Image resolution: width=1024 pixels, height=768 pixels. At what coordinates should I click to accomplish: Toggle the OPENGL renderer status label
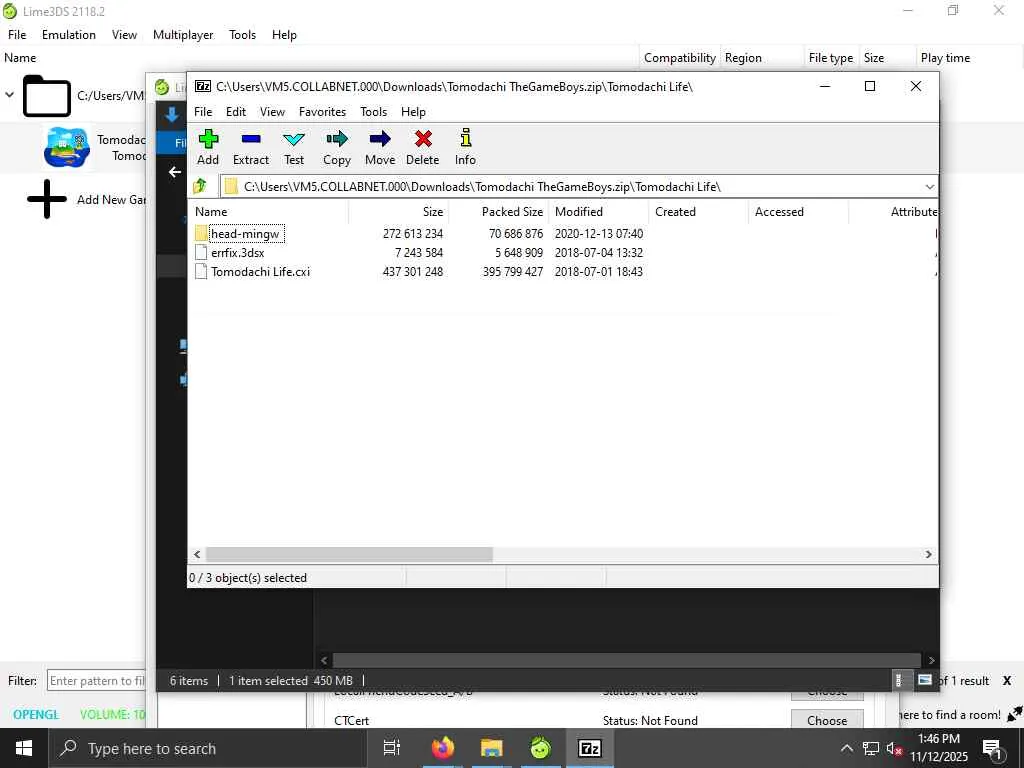37,714
